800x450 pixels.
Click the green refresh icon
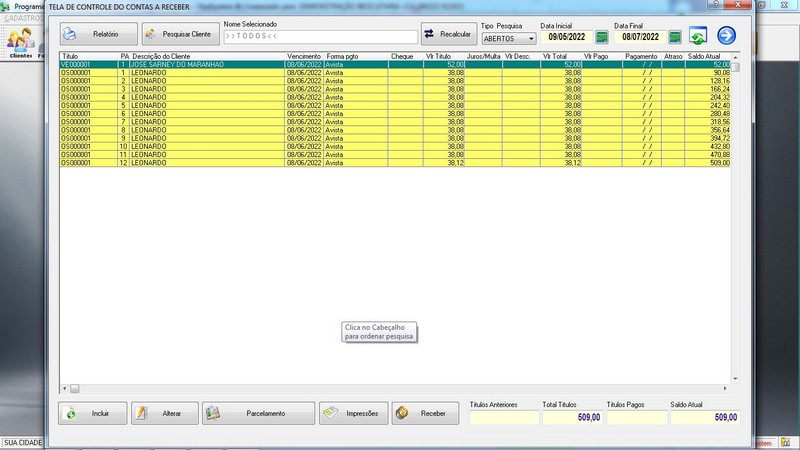pyautogui.click(x=699, y=36)
